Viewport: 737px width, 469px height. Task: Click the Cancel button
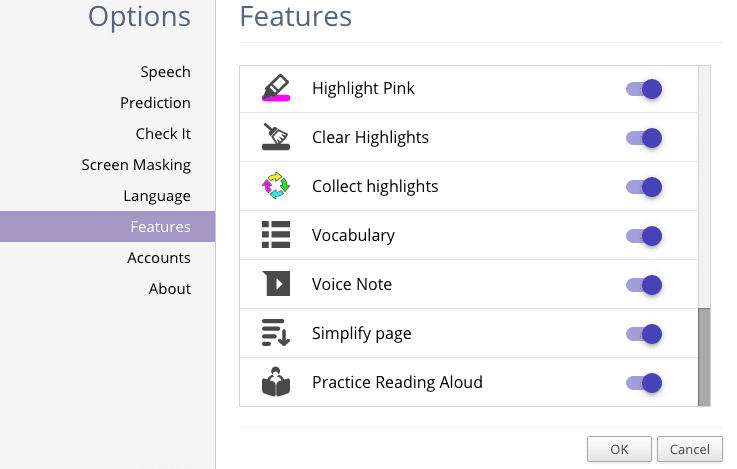point(690,449)
